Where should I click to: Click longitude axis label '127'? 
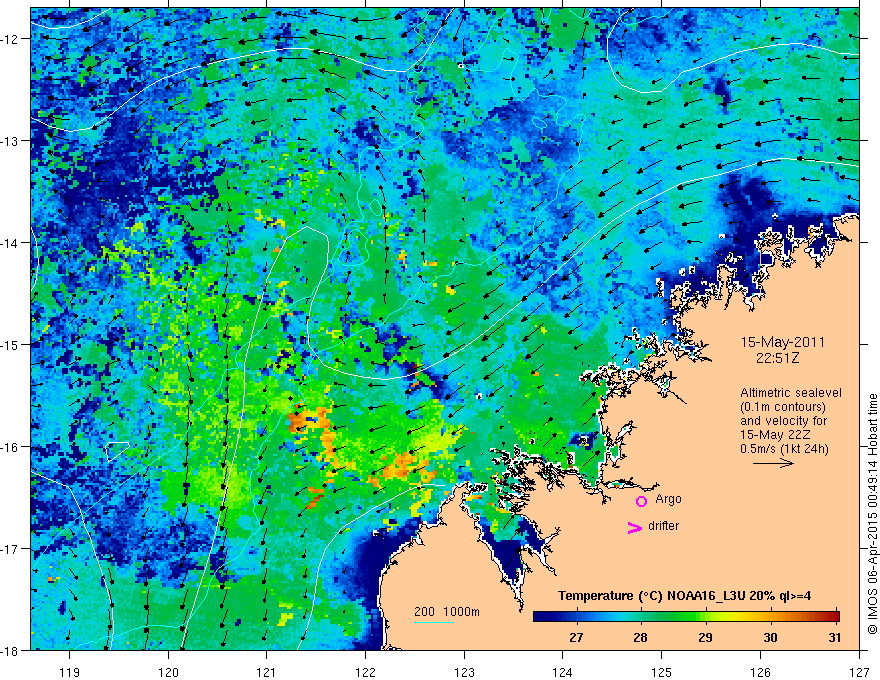point(859,672)
